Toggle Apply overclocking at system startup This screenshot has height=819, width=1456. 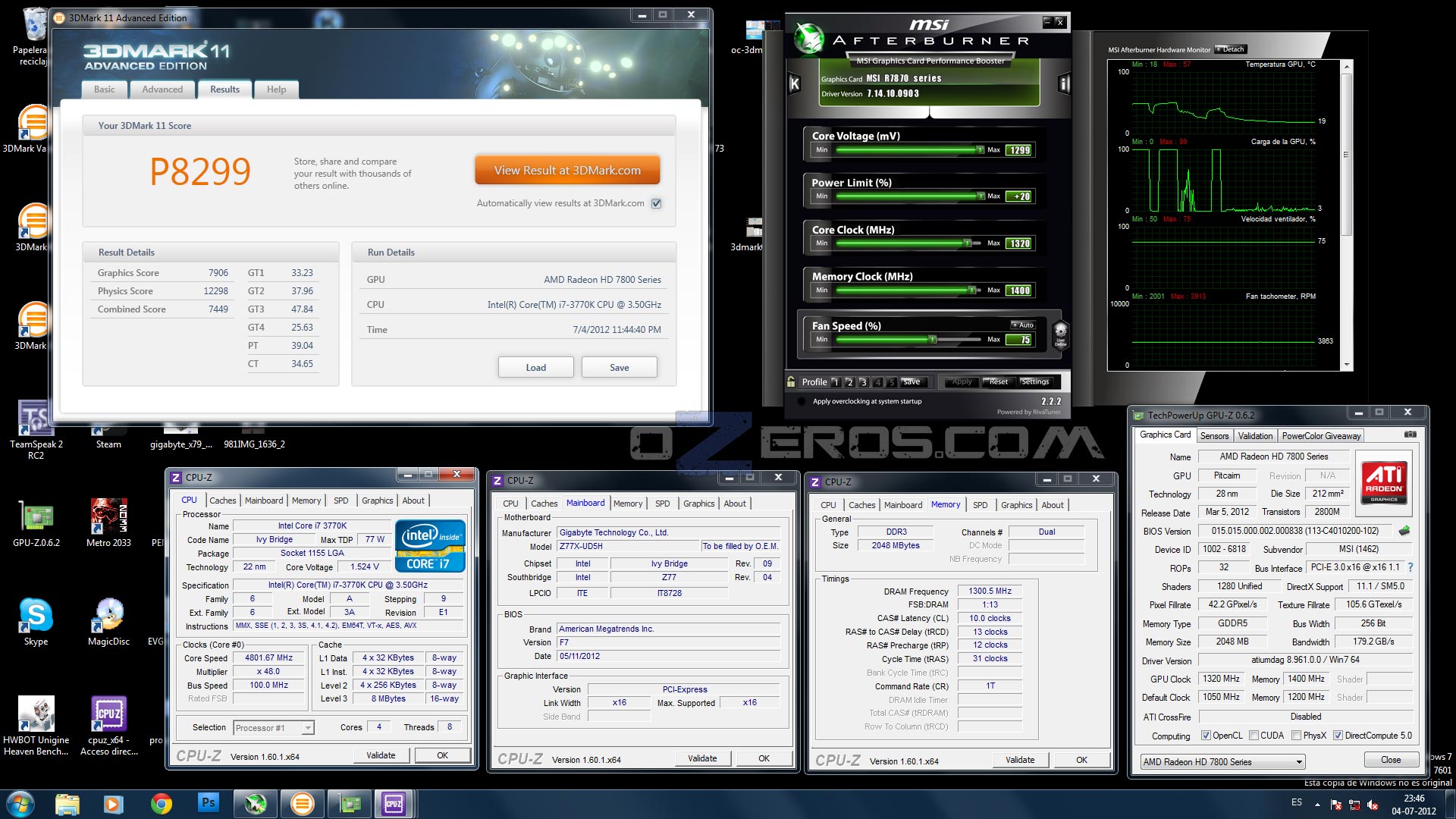tap(802, 401)
